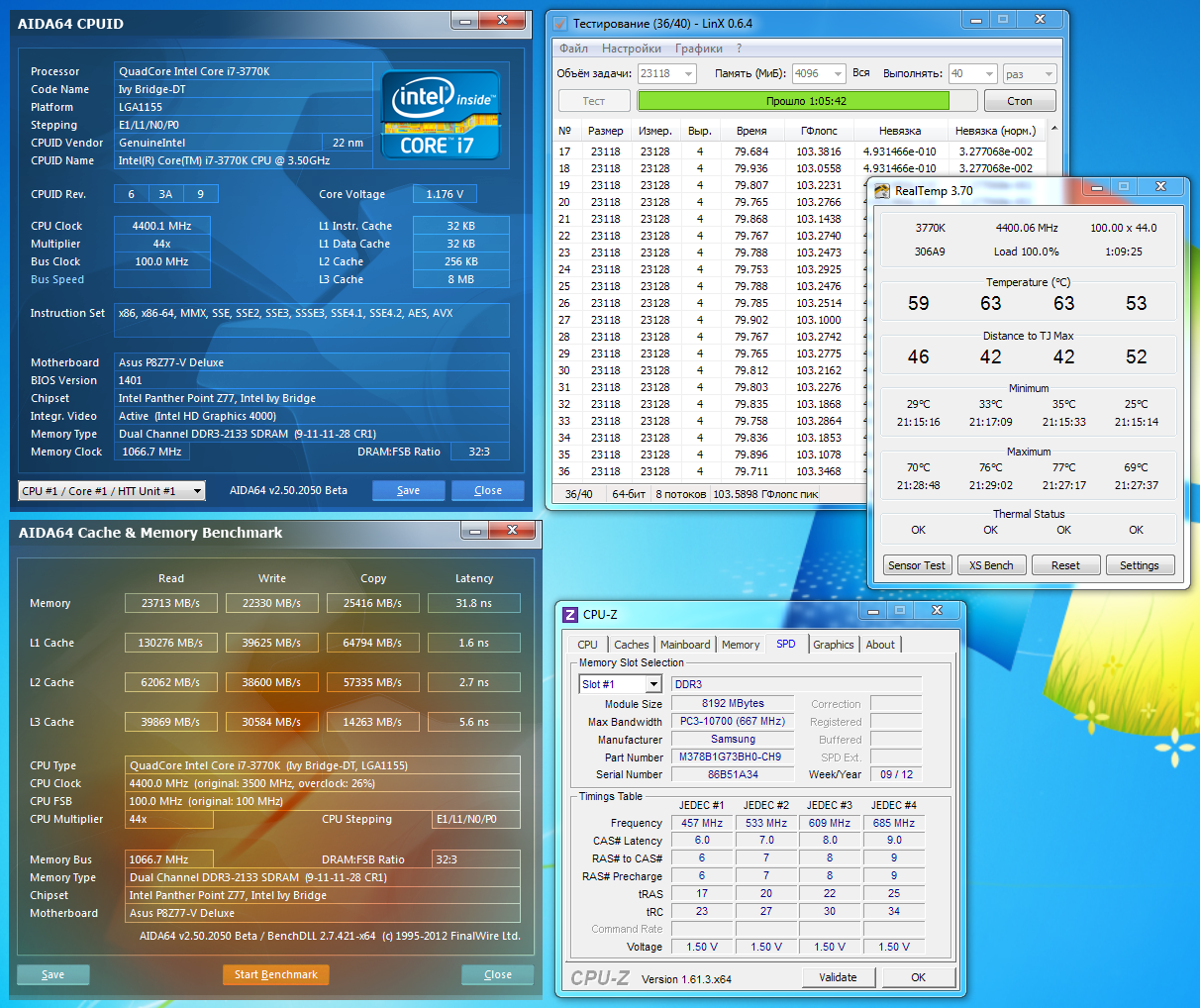This screenshot has width=1200, height=1008.
Task: Close the RealTemp 3.70 window
Action: tap(1160, 187)
